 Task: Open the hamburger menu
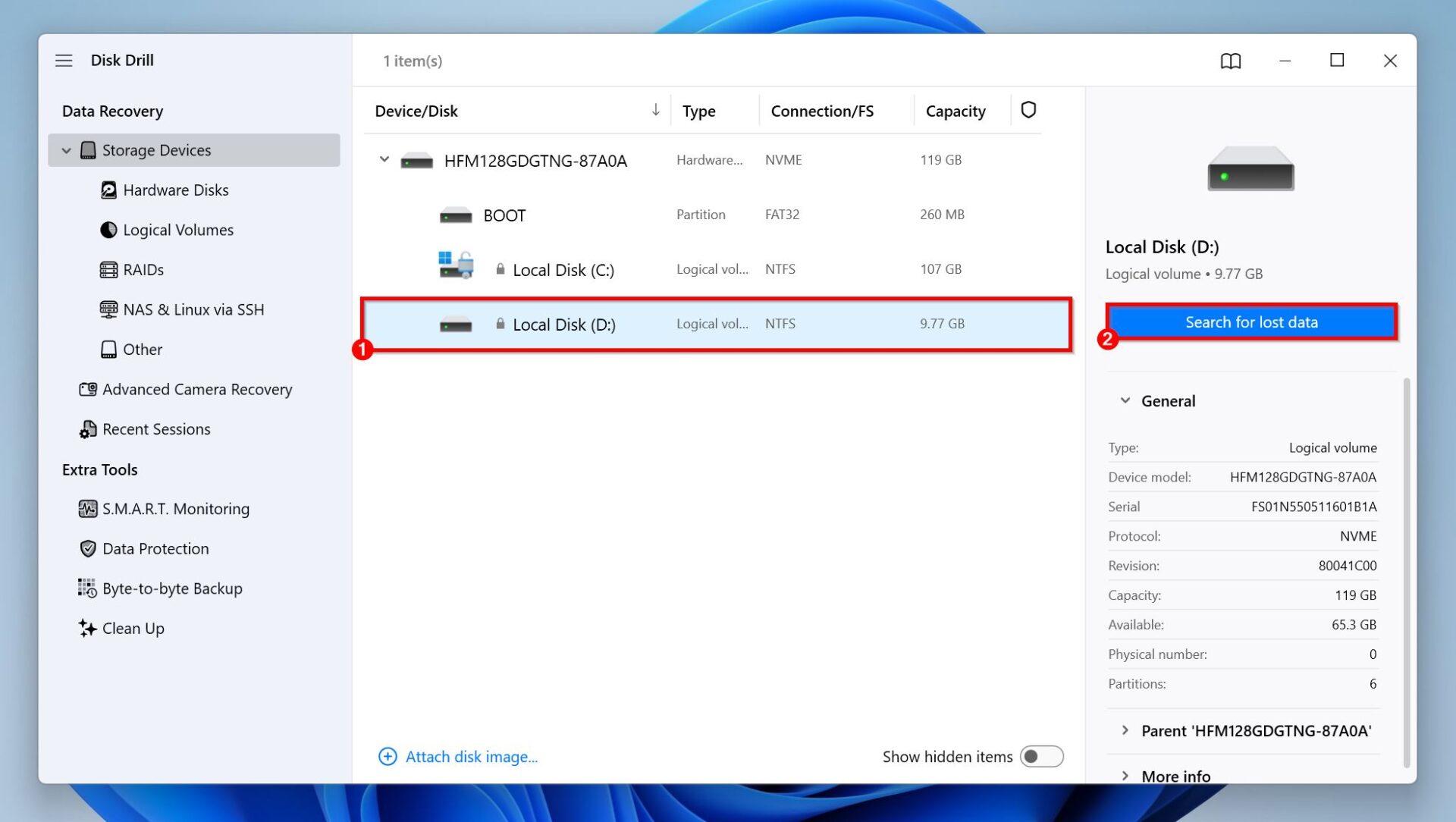pyautogui.click(x=64, y=60)
